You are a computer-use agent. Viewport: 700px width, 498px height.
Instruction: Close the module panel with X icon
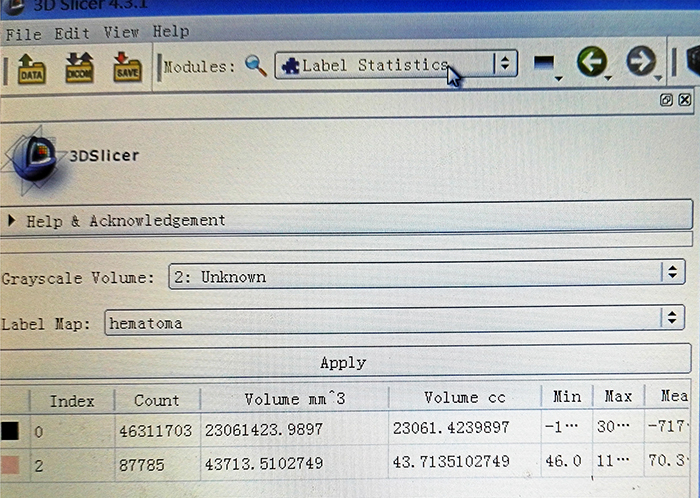coord(684,99)
